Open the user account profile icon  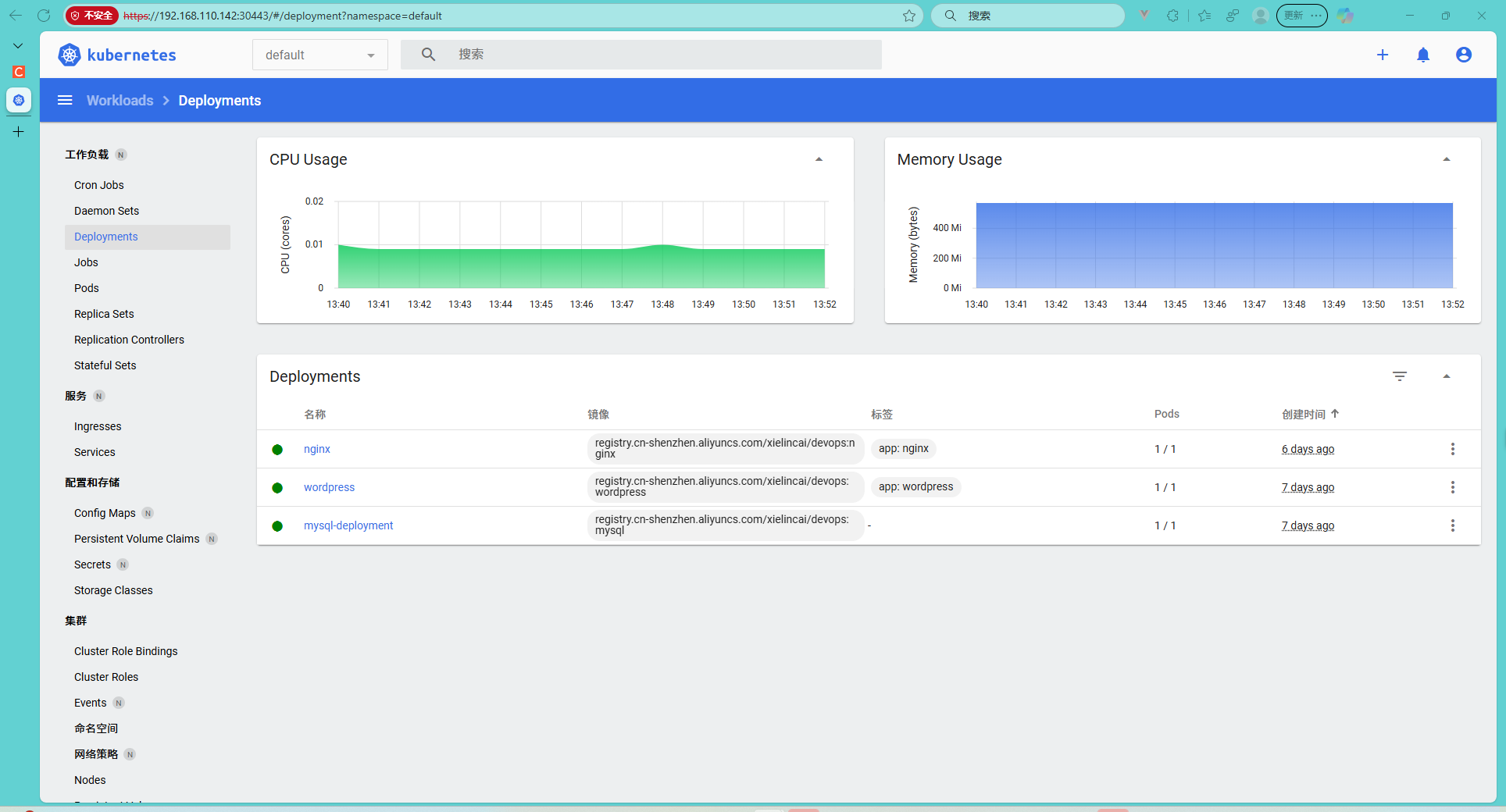click(1464, 55)
